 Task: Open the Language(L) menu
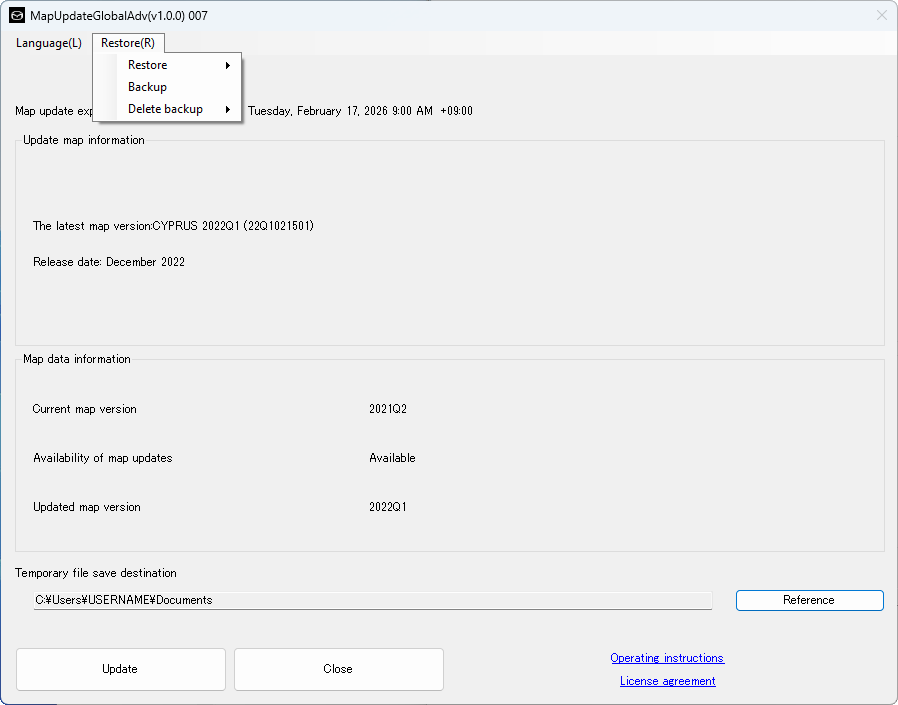[x=48, y=43]
